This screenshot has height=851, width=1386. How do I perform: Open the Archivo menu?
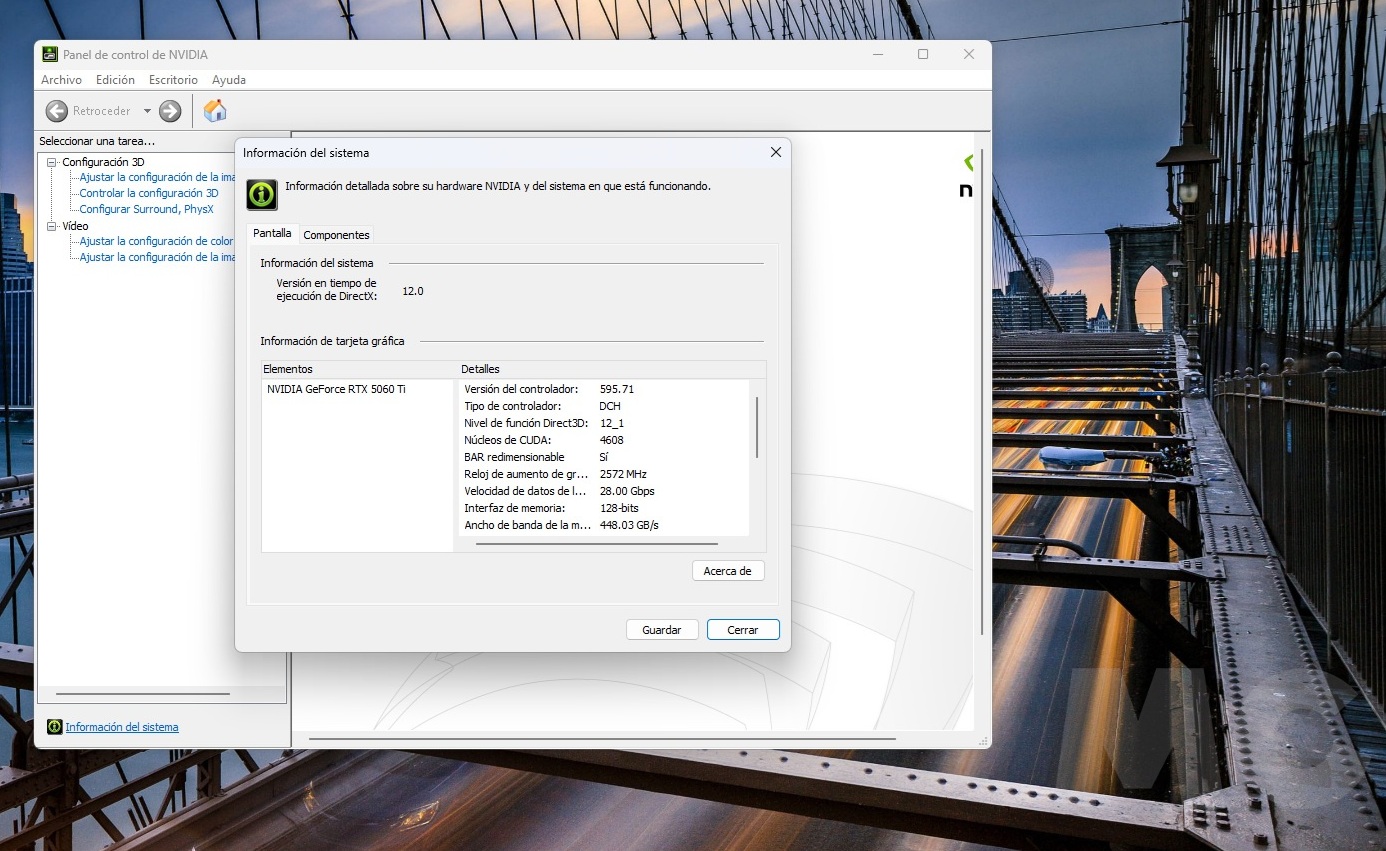click(x=61, y=80)
